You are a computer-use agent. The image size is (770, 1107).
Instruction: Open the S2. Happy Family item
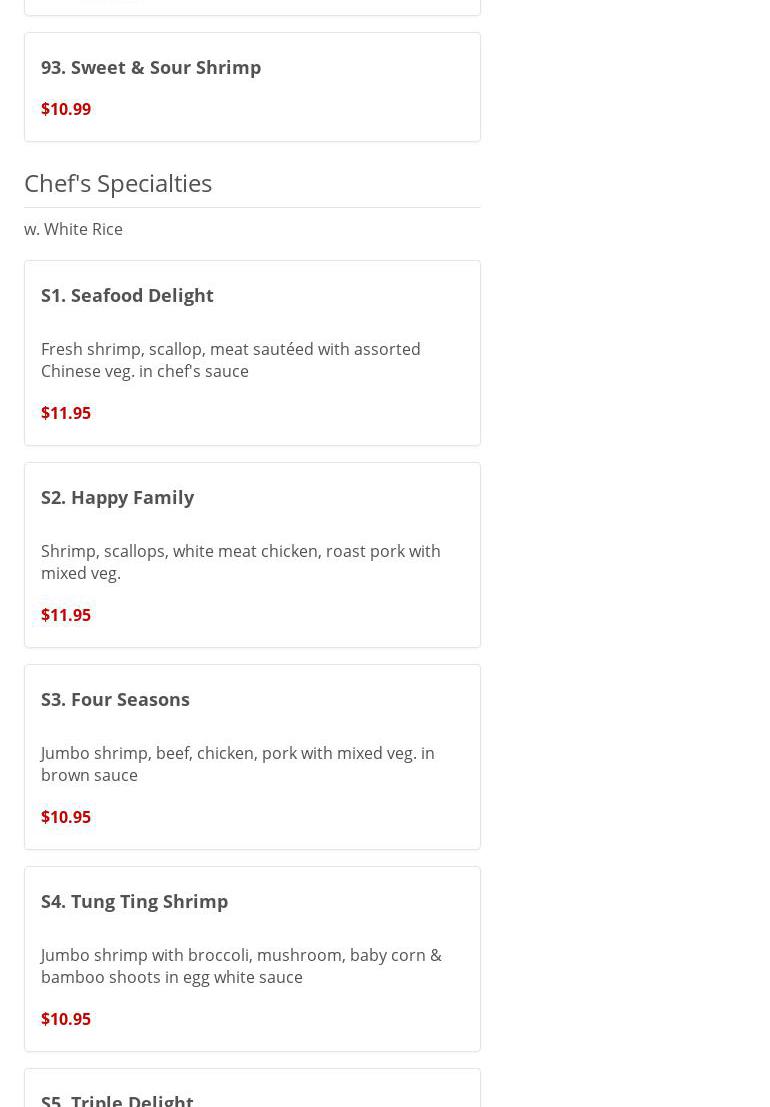pos(117,497)
